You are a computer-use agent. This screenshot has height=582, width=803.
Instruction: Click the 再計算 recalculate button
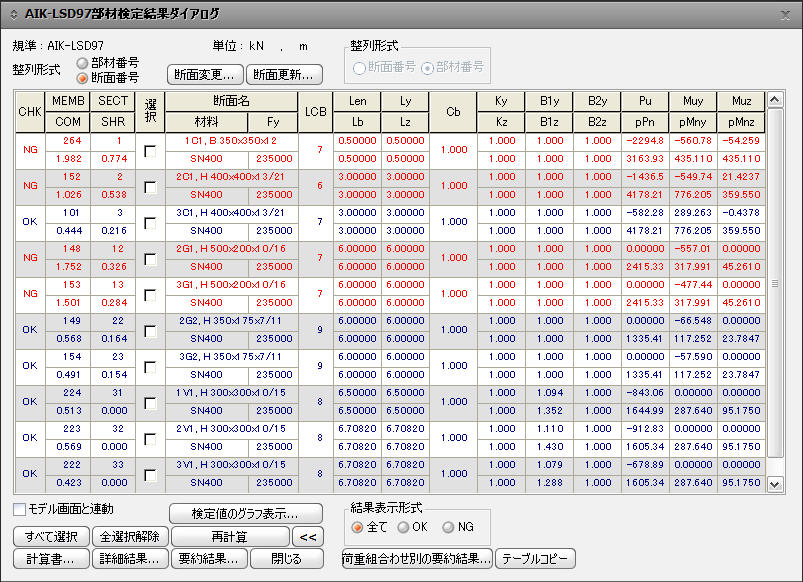click(x=230, y=537)
